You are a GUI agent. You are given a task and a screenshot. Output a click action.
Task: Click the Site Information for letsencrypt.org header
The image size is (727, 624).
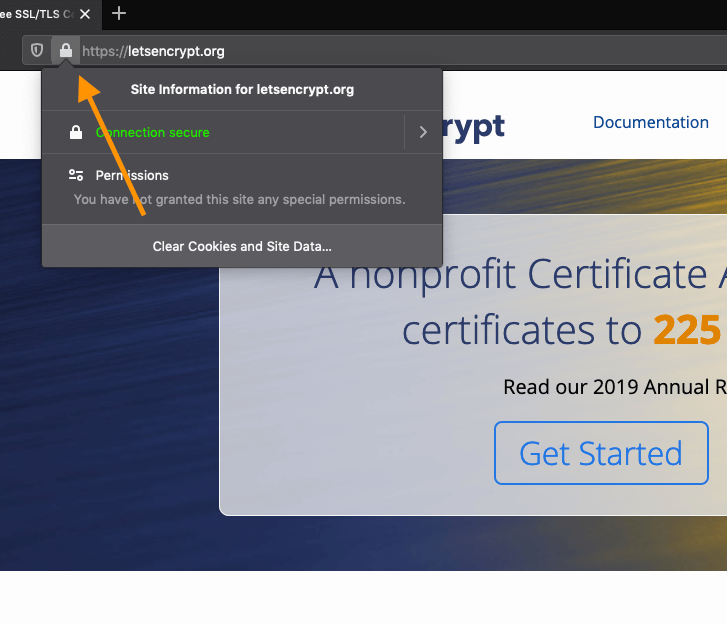point(242,89)
